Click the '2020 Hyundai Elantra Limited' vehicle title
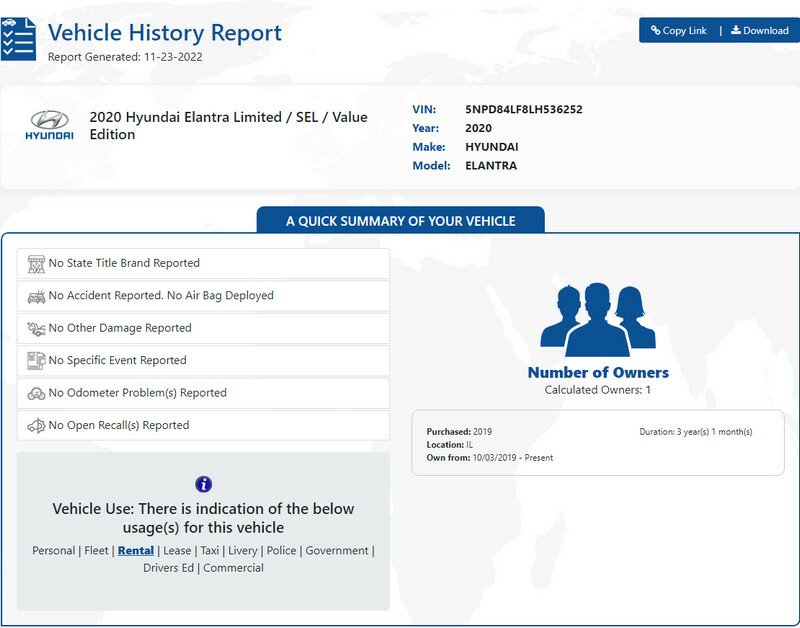The width and height of the screenshot is (800, 628). 229,125
